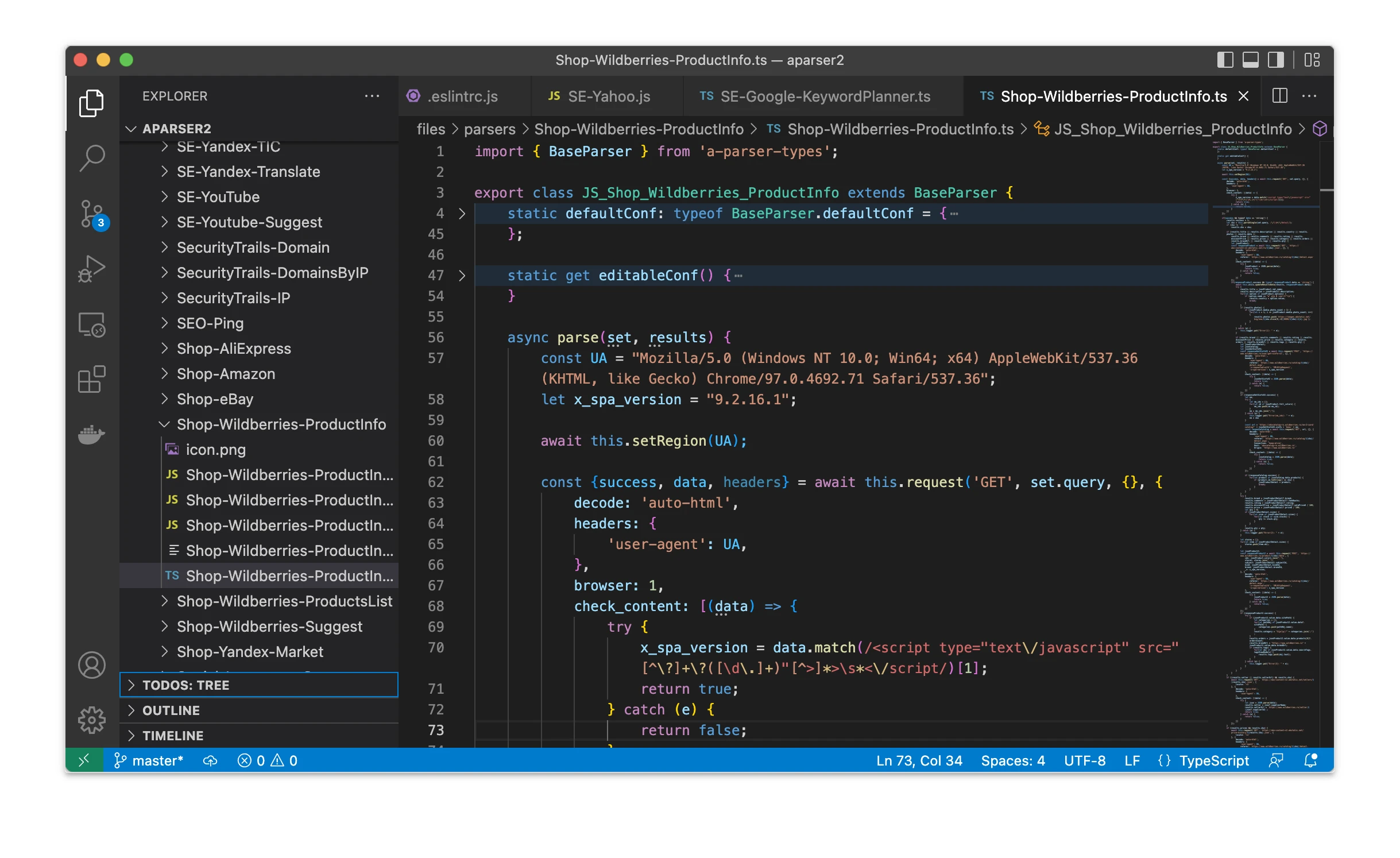Expand Shop-Wildberries-Suggest folder
The height and width of the screenshot is (858, 1400).
(259, 627)
